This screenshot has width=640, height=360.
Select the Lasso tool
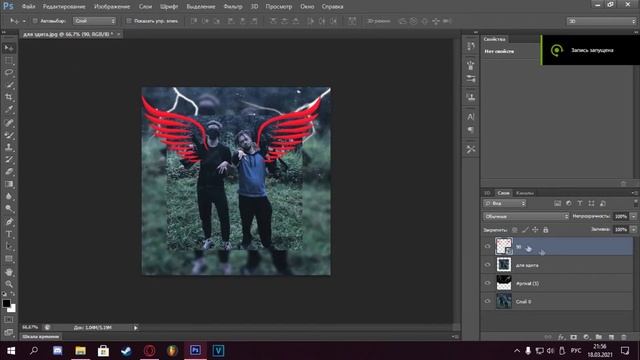9,73
